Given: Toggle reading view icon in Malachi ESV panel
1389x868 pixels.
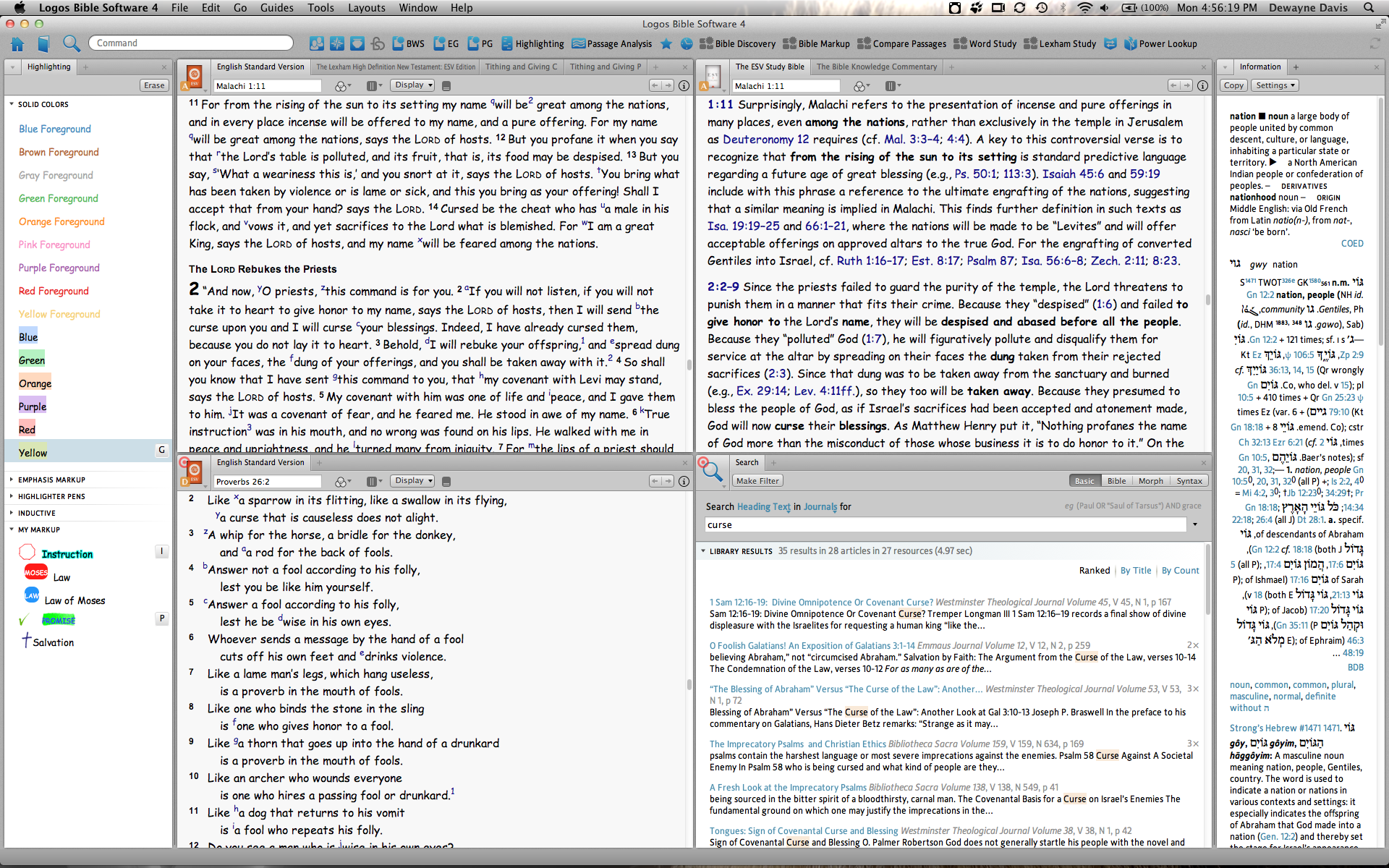Looking at the screenshot, I should 446,86.
